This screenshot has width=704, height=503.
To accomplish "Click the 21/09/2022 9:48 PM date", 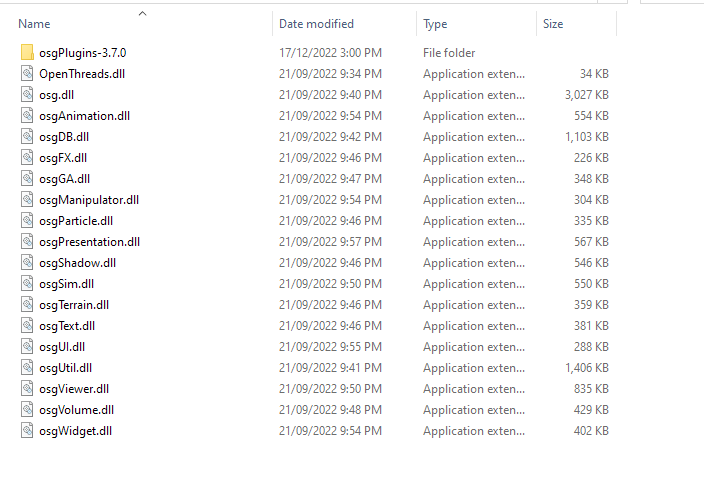I will (330, 410).
